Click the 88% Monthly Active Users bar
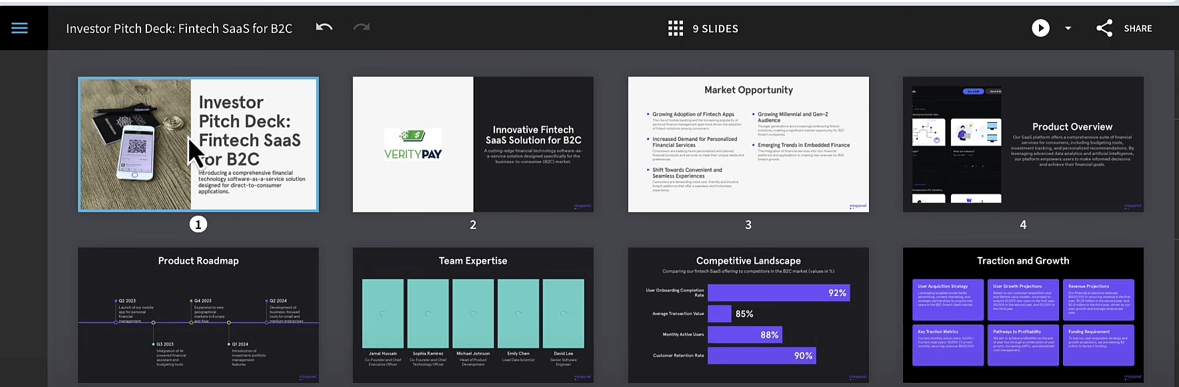 click(745, 334)
